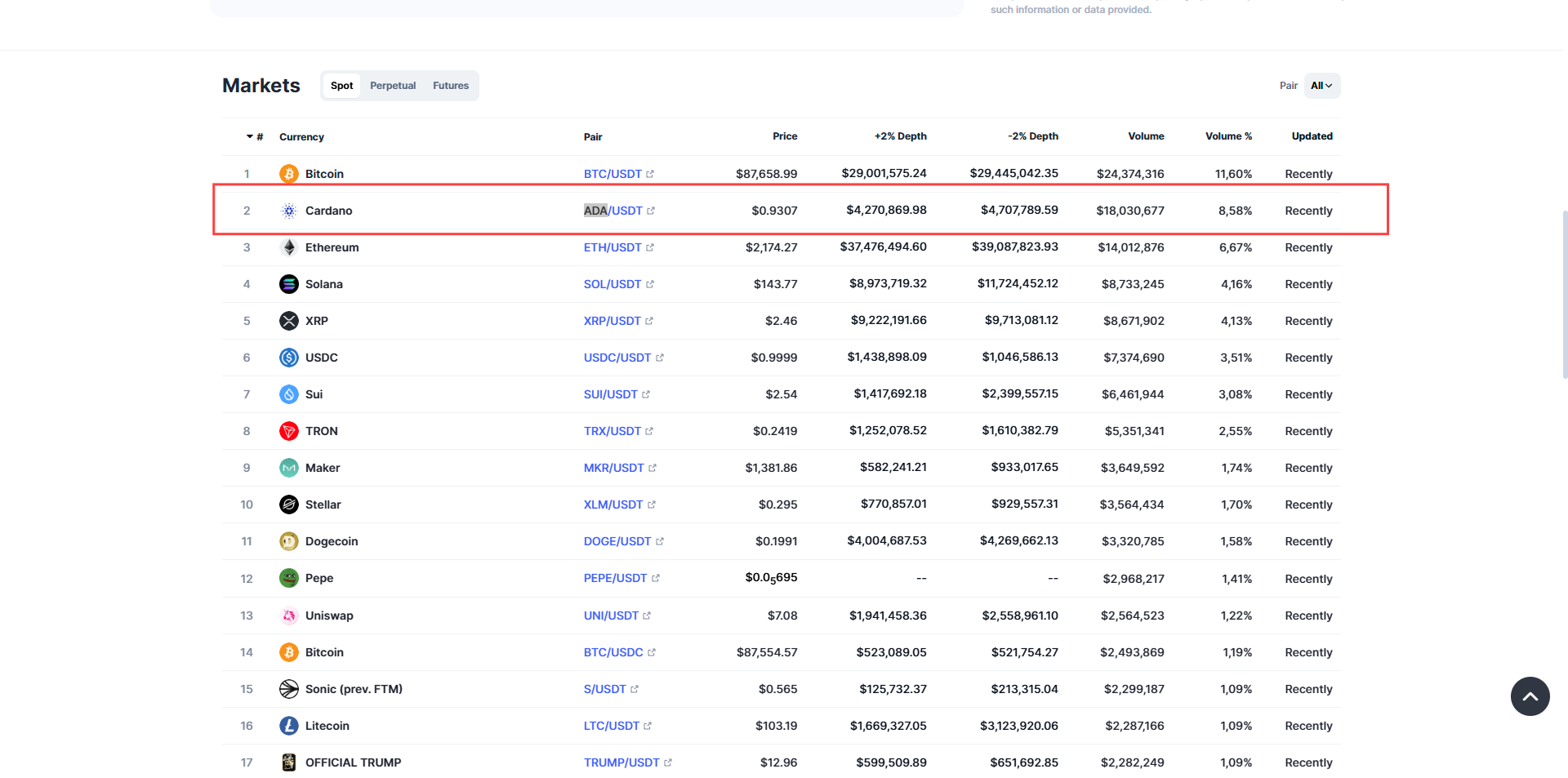The image size is (1568, 778).
Task: Click the Ethereum coin icon
Action: (x=289, y=247)
